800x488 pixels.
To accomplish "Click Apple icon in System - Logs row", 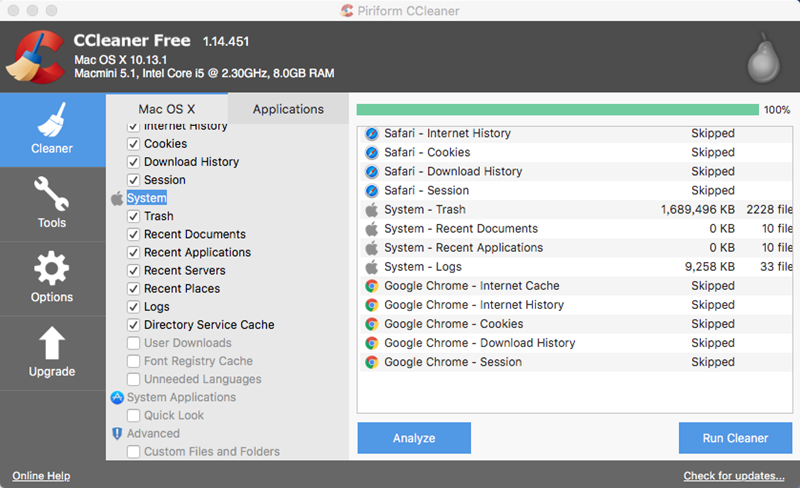I will tap(371, 266).
